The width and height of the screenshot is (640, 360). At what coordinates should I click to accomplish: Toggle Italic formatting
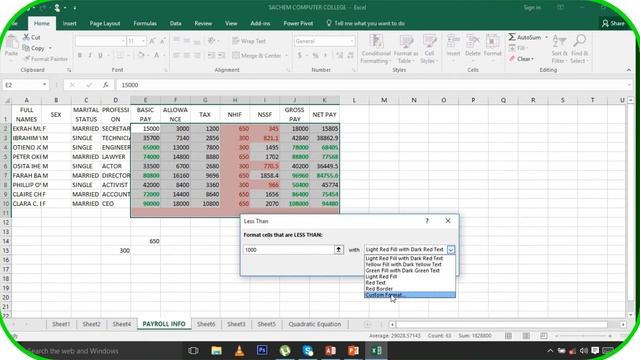click(90, 55)
